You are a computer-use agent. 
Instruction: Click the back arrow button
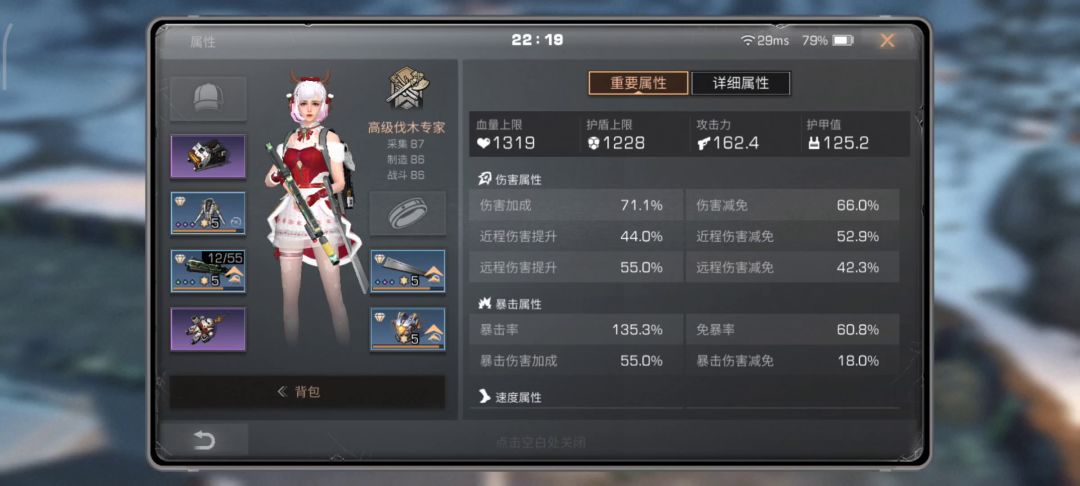(x=204, y=440)
